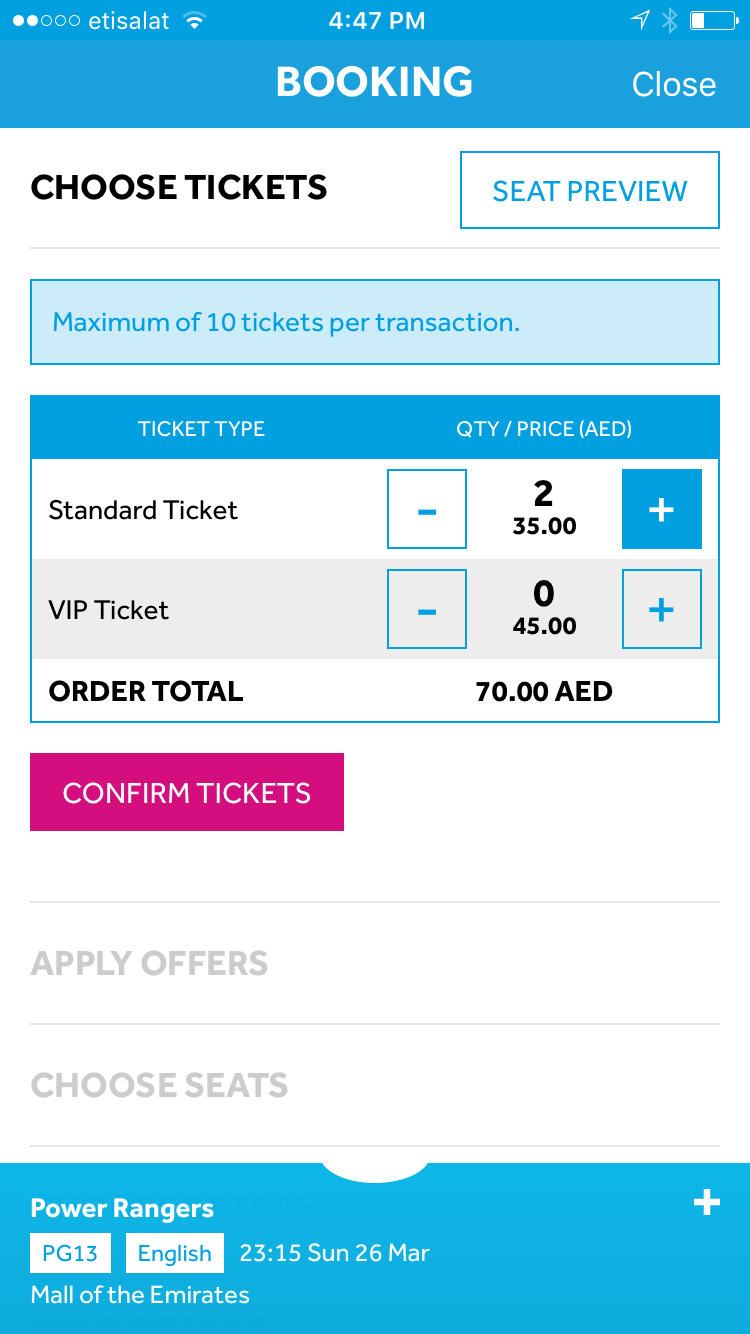This screenshot has width=750, height=1334.
Task: Remove a VIP Ticket using minus
Action: pos(427,609)
